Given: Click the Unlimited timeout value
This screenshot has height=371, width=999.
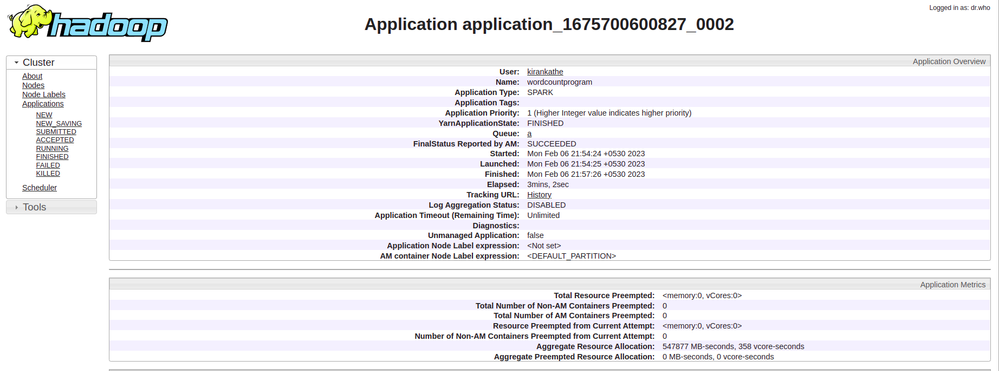Looking at the screenshot, I should 543,215.
